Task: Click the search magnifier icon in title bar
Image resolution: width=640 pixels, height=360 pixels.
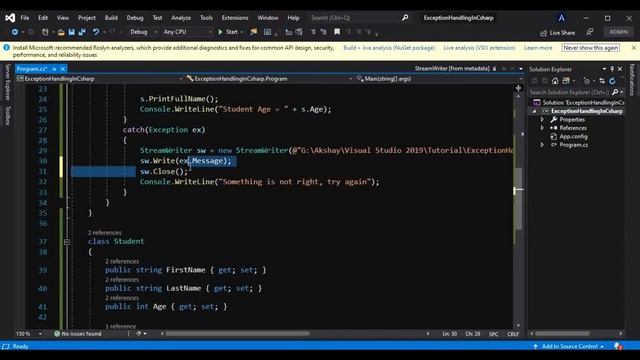Action: point(405,18)
